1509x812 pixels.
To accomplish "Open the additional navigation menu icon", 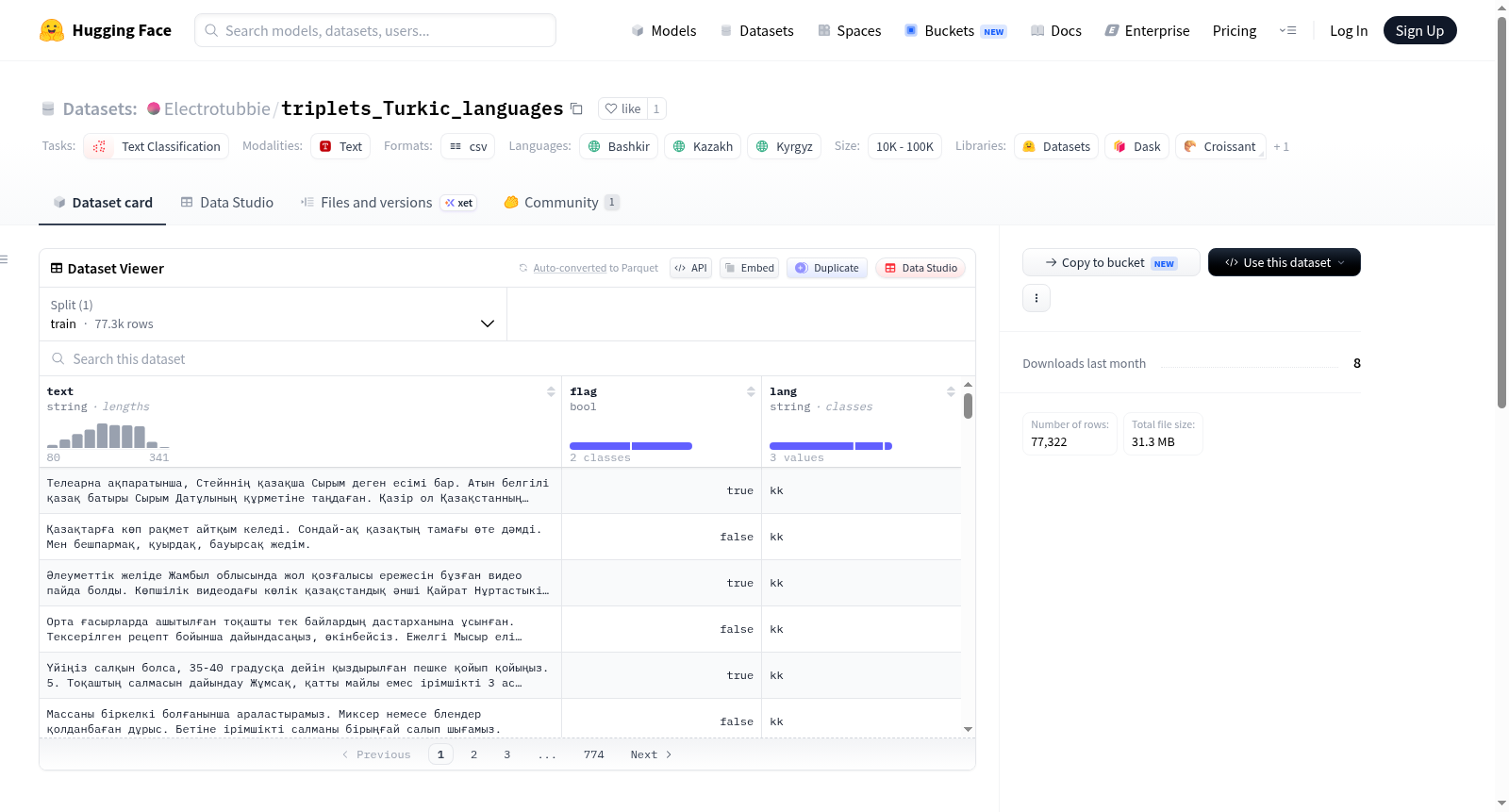I will [x=1287, y=30].
